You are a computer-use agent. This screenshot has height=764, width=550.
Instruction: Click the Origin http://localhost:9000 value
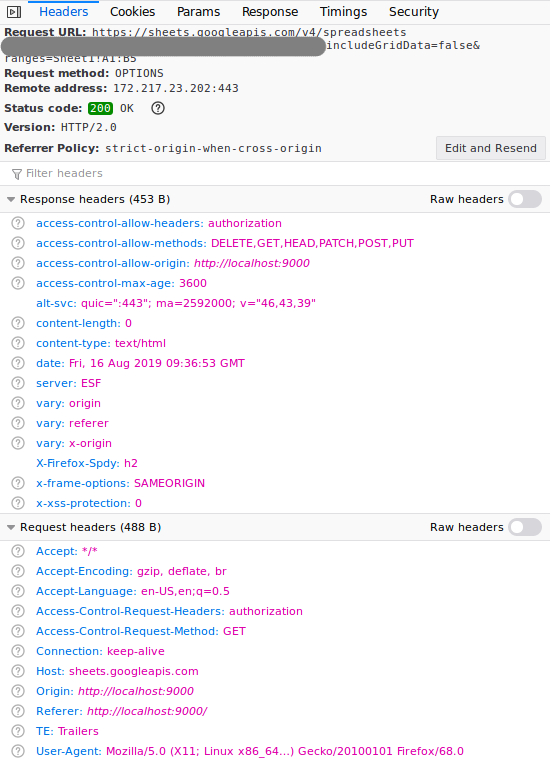point(136,691)
